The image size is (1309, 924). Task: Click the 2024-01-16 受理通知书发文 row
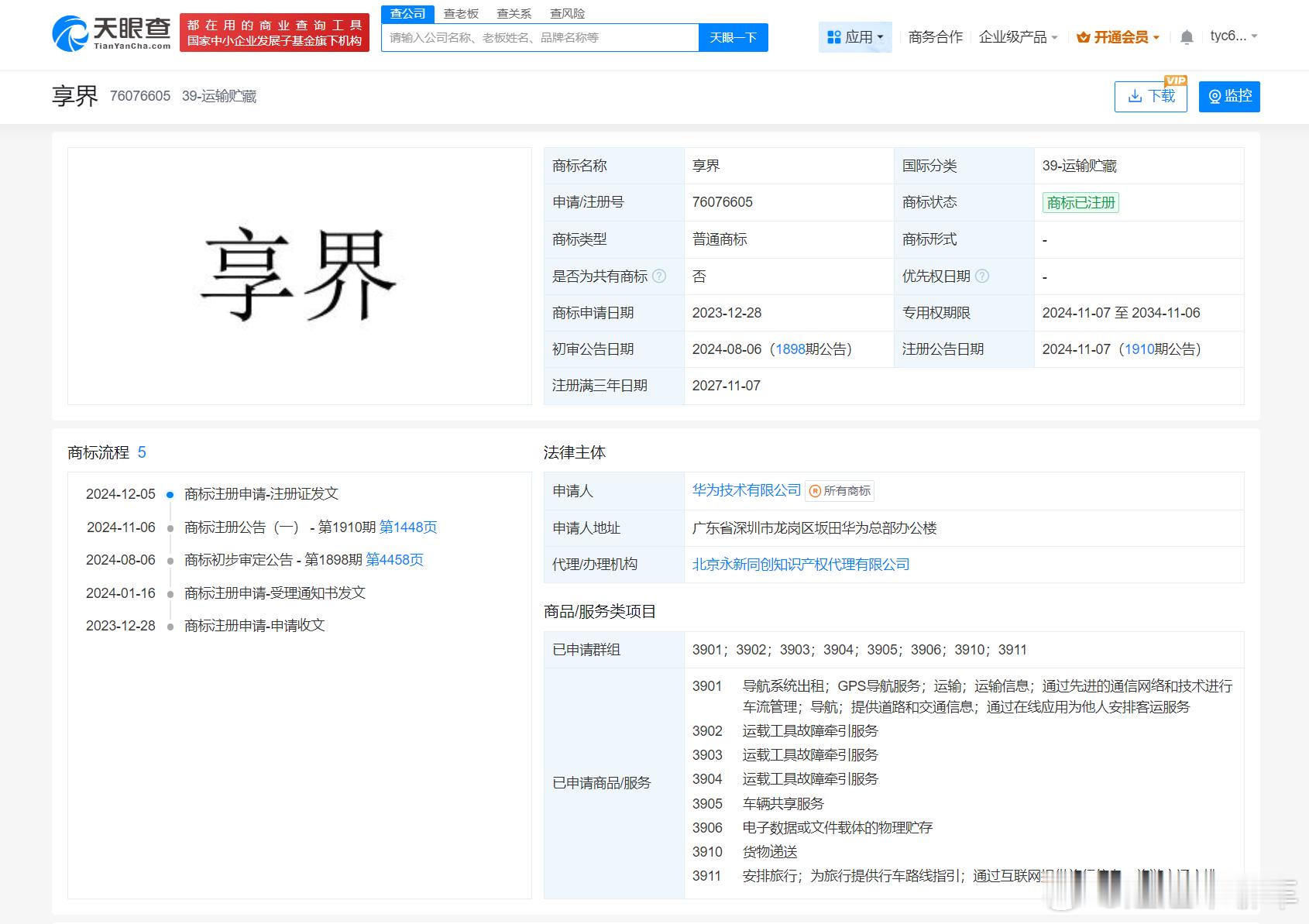point(225,593)
